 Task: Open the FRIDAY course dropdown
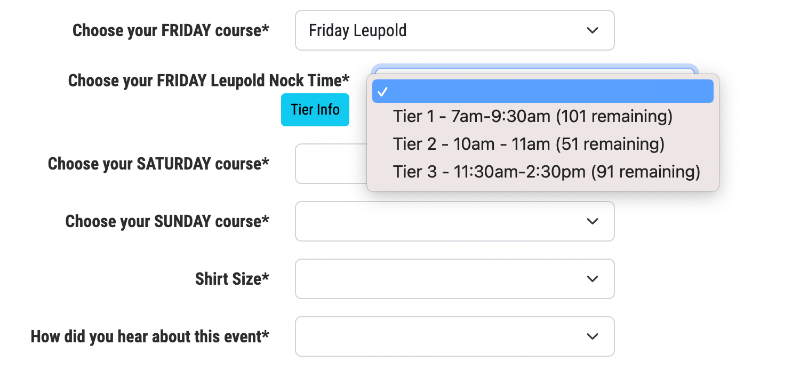(x=455, y=31)
